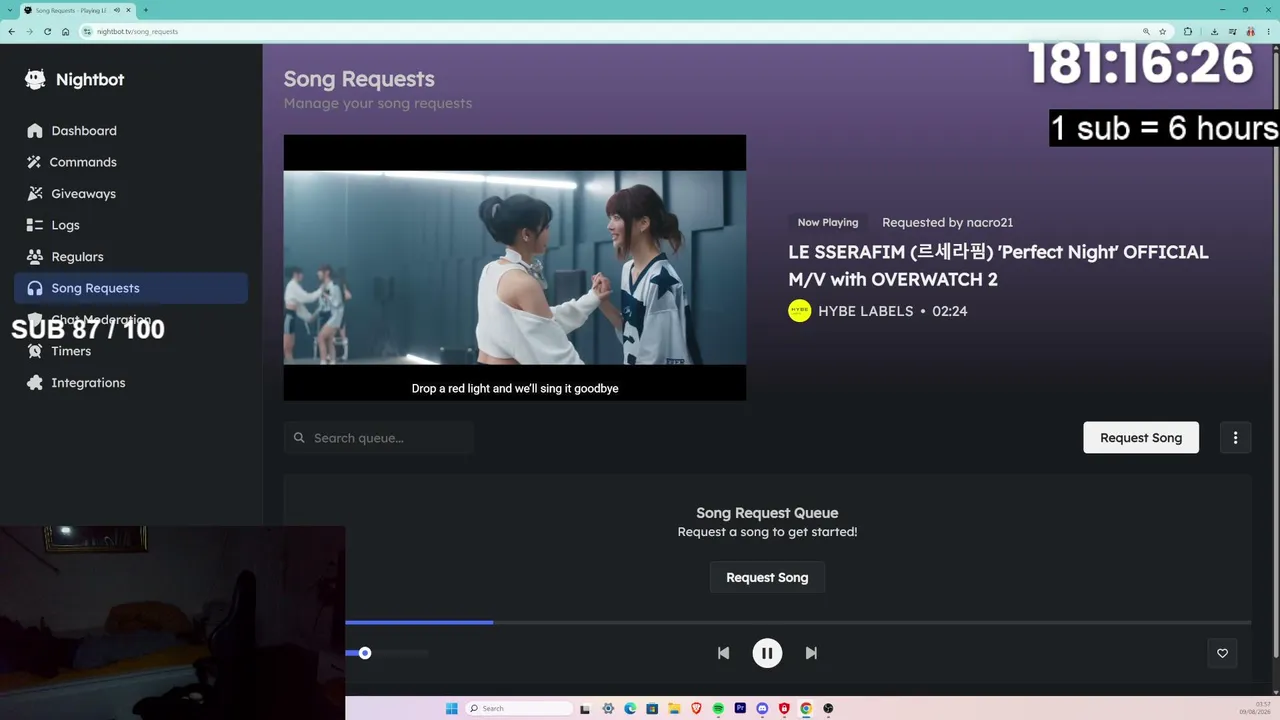Go back to the previous song
The height and width of the screenshot is (720, 1280).
click(723, 653)
